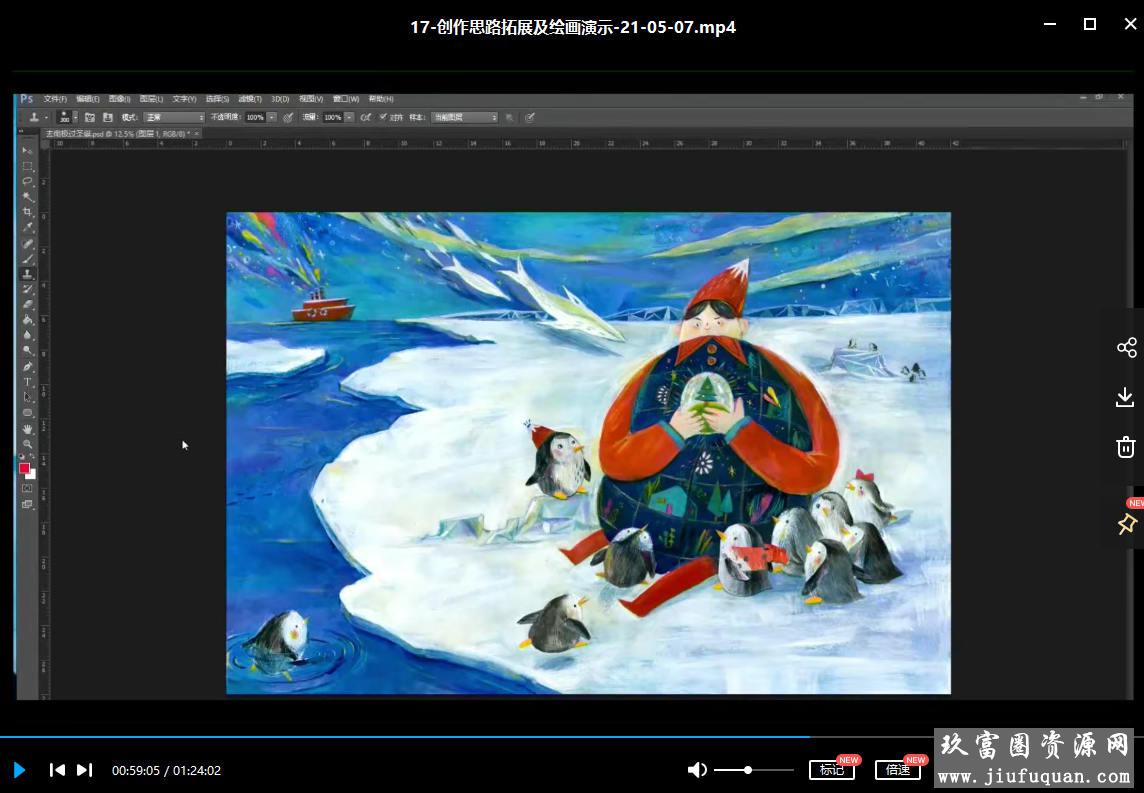The width and height of the screenshot is (1144, 793).
Task: Open the 文件(F) menu
Action: (55, 99)
